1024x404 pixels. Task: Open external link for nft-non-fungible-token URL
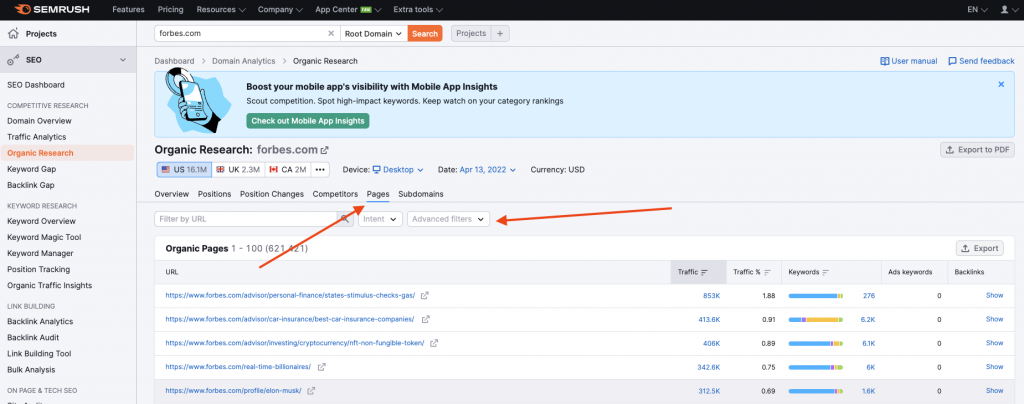click(x=434, y=343)
